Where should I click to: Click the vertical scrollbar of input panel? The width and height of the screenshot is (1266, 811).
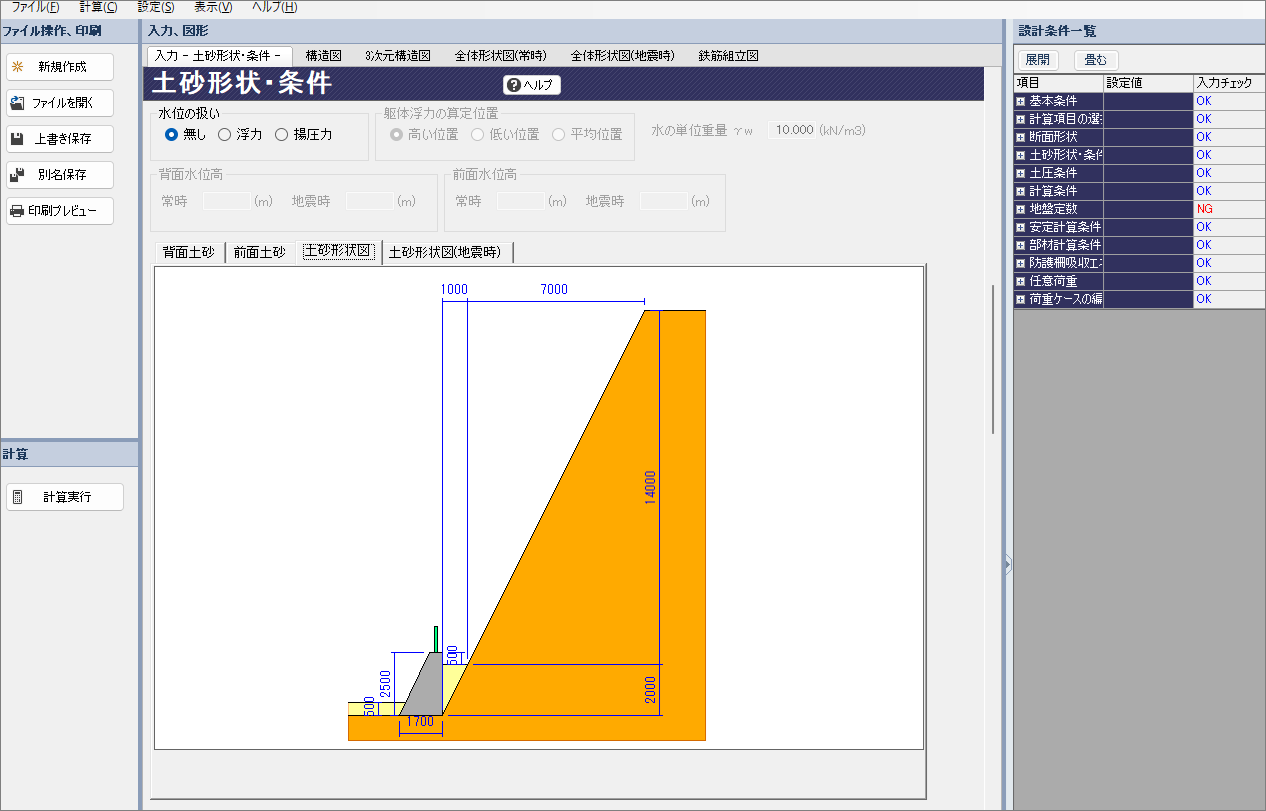pos(992,360)
